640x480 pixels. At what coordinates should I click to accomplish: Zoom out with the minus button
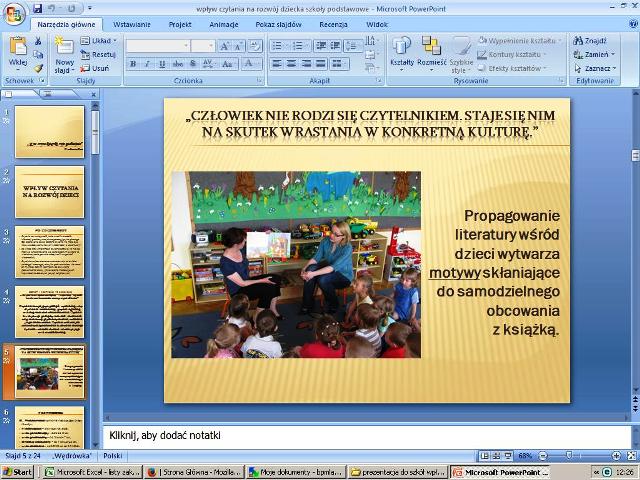click(543, 456)
